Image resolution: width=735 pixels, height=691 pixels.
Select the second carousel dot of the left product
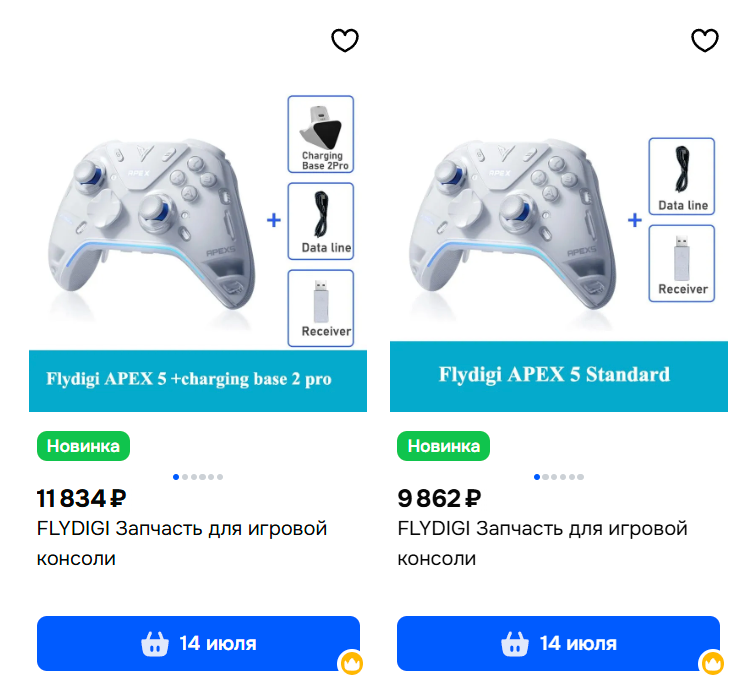pos(185,477)
